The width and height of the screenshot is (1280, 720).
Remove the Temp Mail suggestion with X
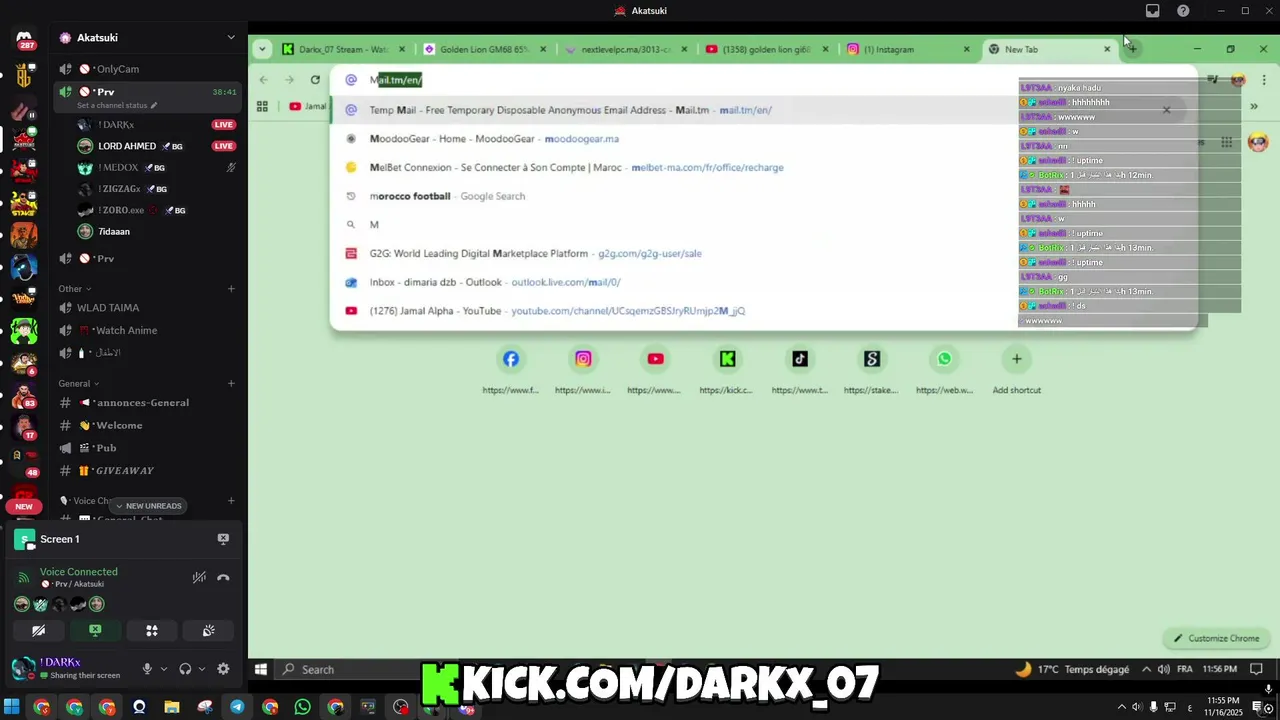[x=1166, y=110]
